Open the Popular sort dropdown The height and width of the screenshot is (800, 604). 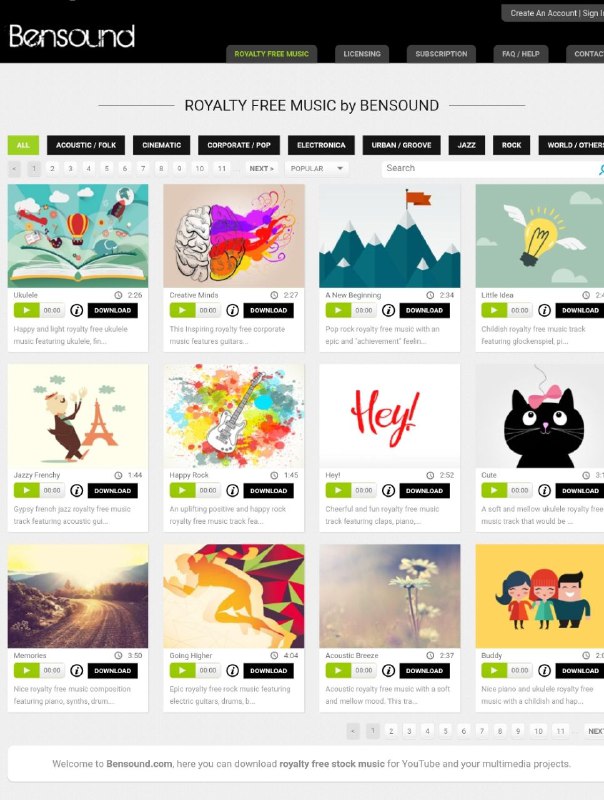(x=316, y=168)
